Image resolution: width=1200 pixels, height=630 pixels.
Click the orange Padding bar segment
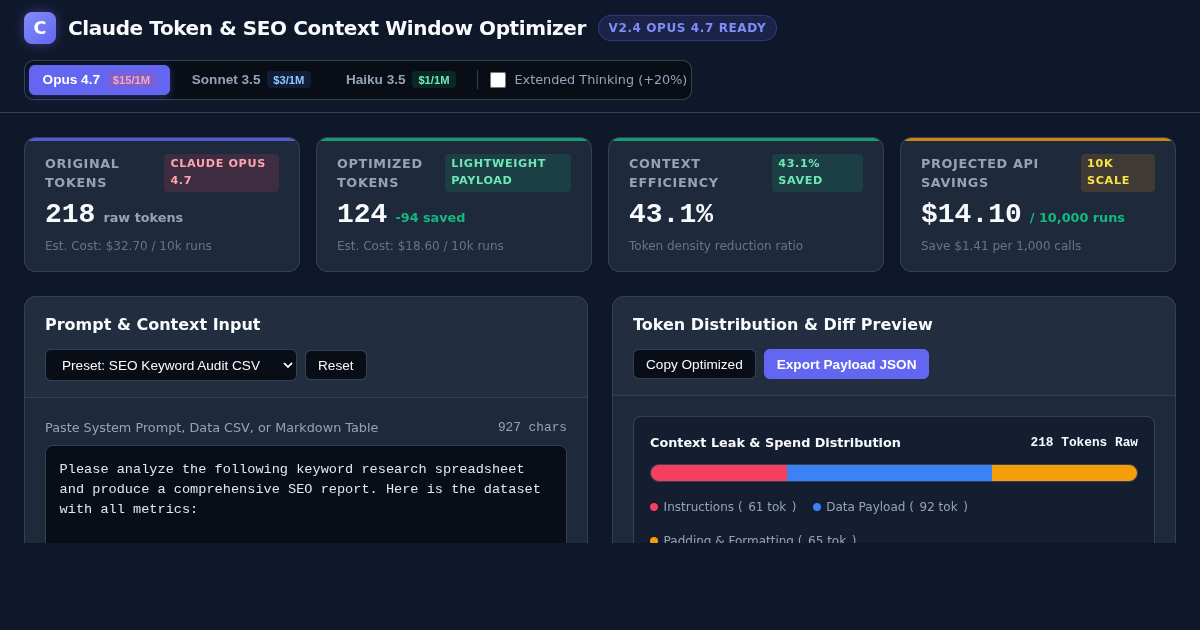coord(1064,473)
